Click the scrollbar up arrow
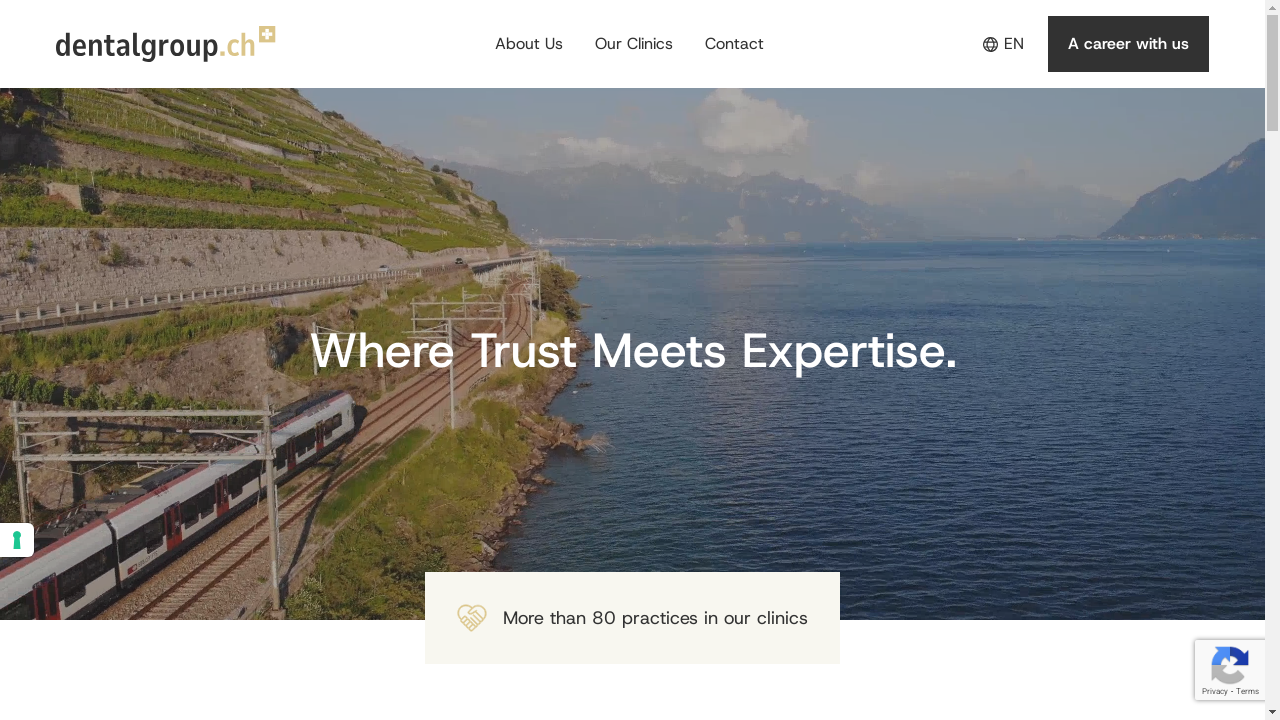 [1272, 7]
